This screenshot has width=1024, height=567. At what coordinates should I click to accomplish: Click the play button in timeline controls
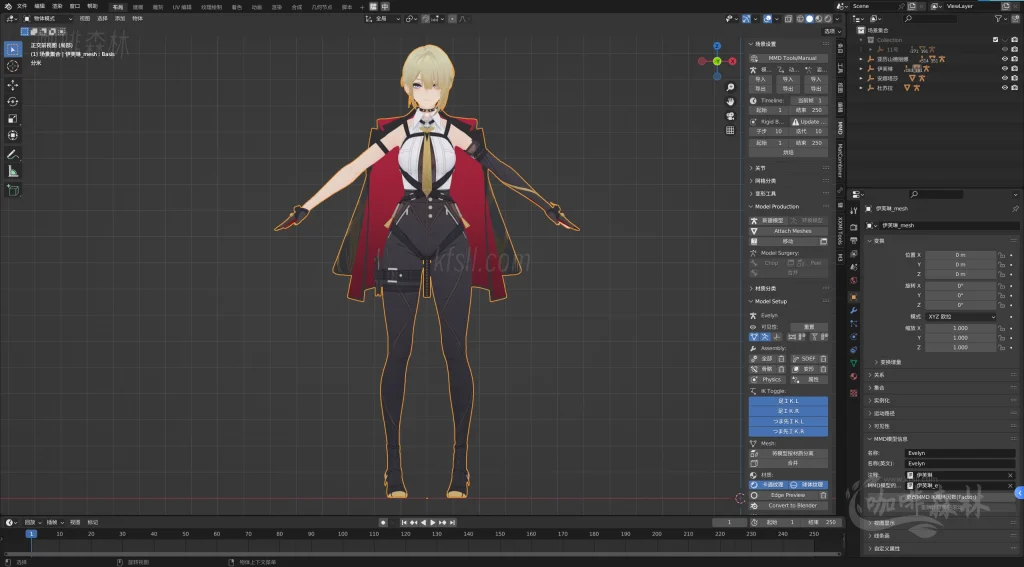click(432, 523)
